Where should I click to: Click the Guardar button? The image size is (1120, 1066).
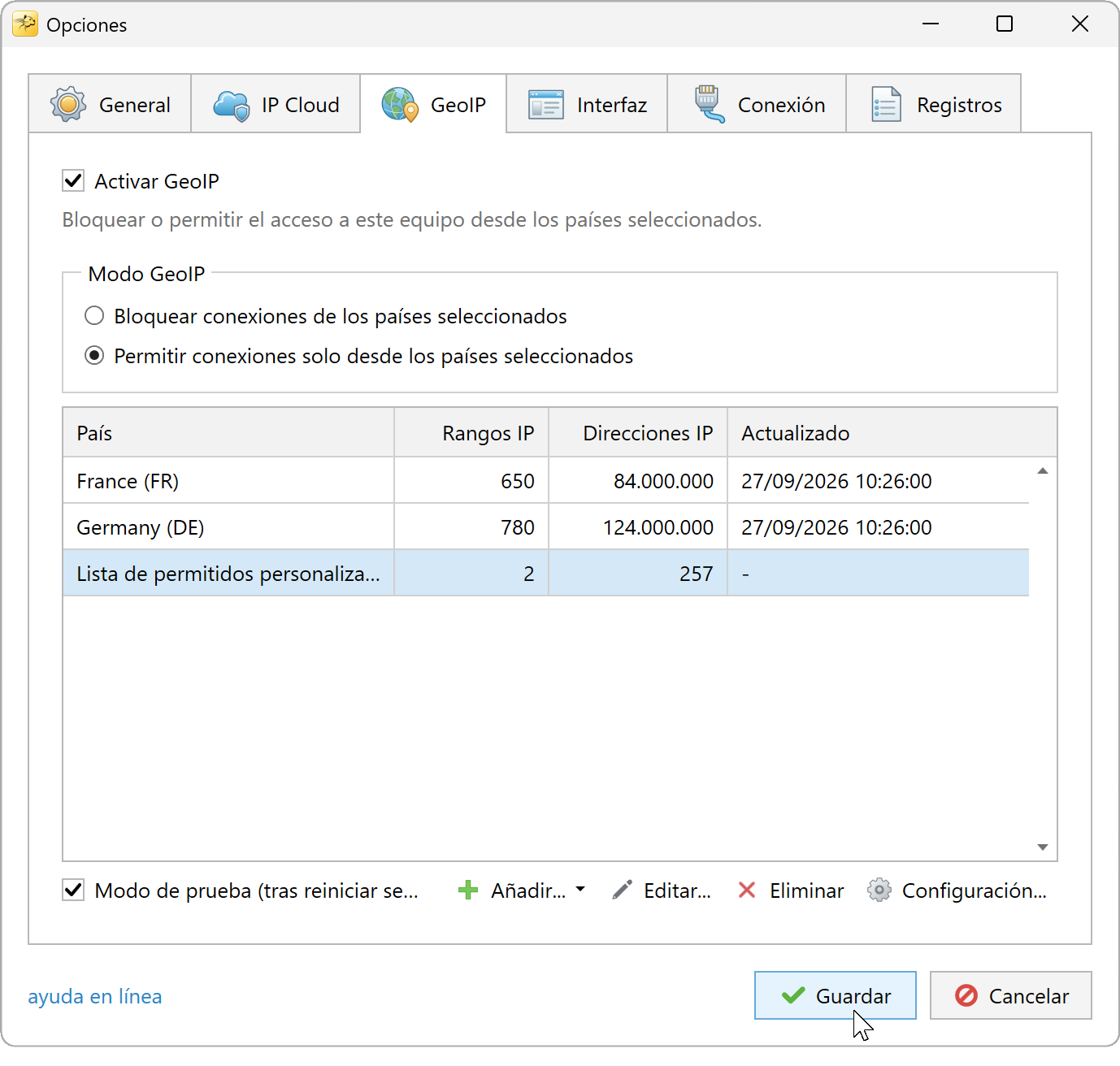point(836,995)
